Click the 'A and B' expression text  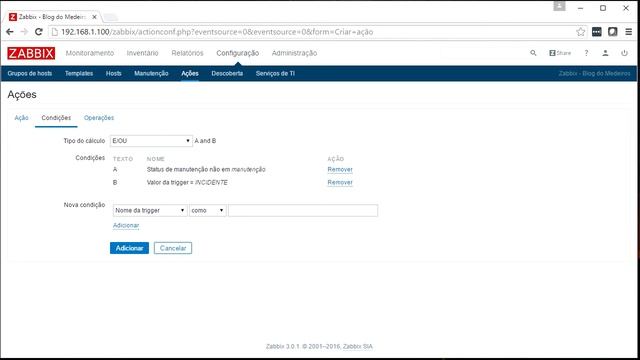click(205, 141)
